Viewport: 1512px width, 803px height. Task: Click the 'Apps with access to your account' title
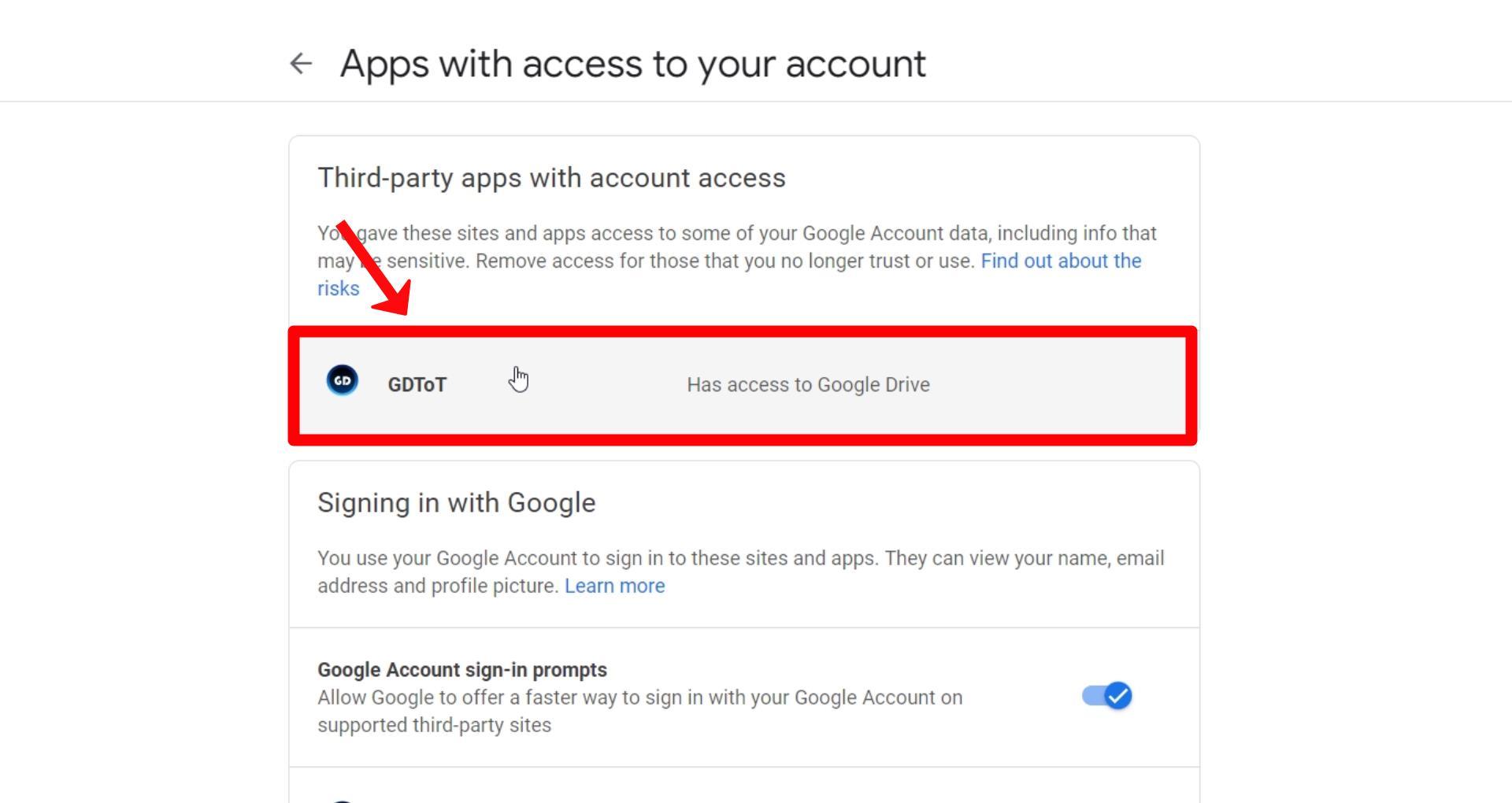[x=632, y=64]
